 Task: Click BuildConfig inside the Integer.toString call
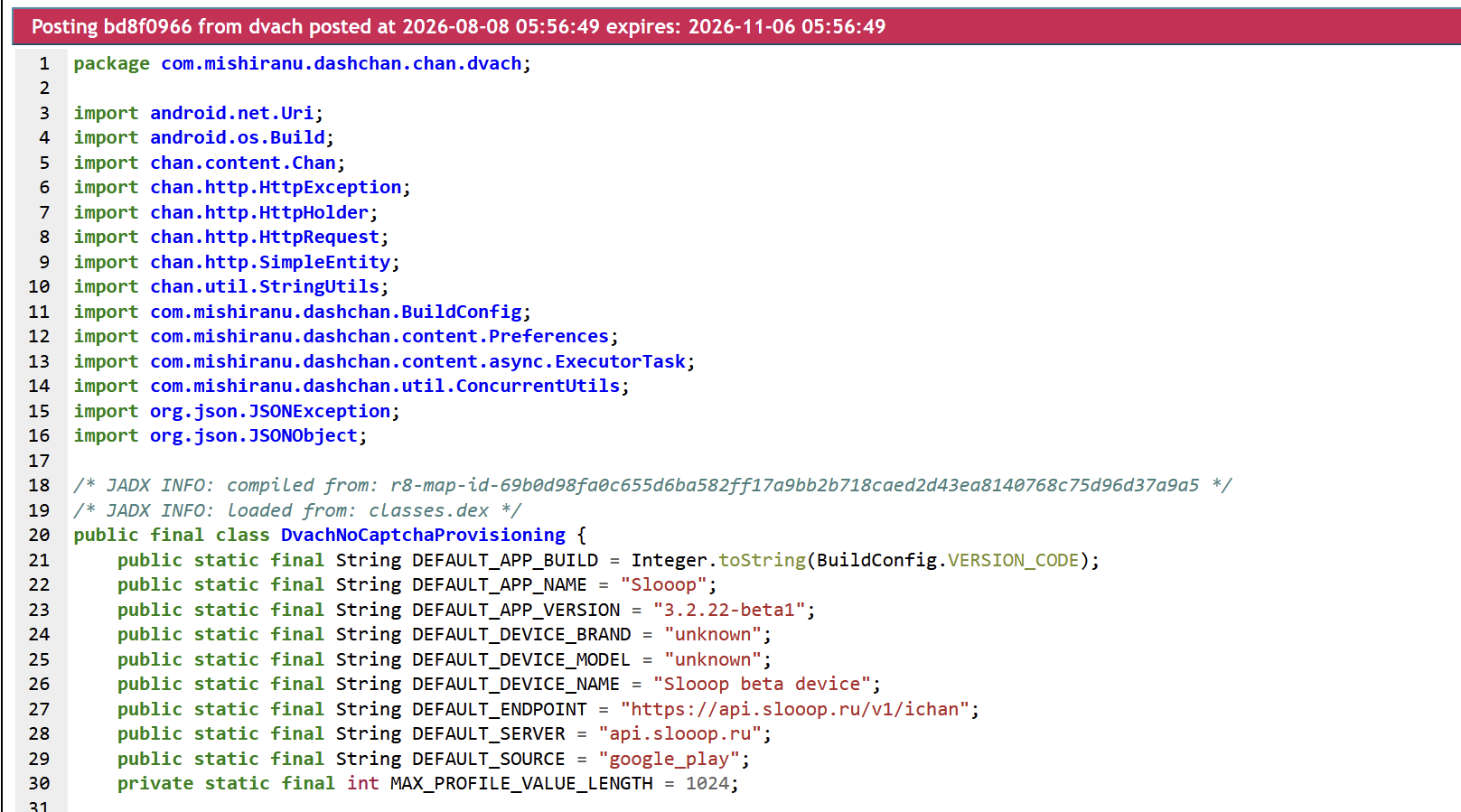point(876,560)
